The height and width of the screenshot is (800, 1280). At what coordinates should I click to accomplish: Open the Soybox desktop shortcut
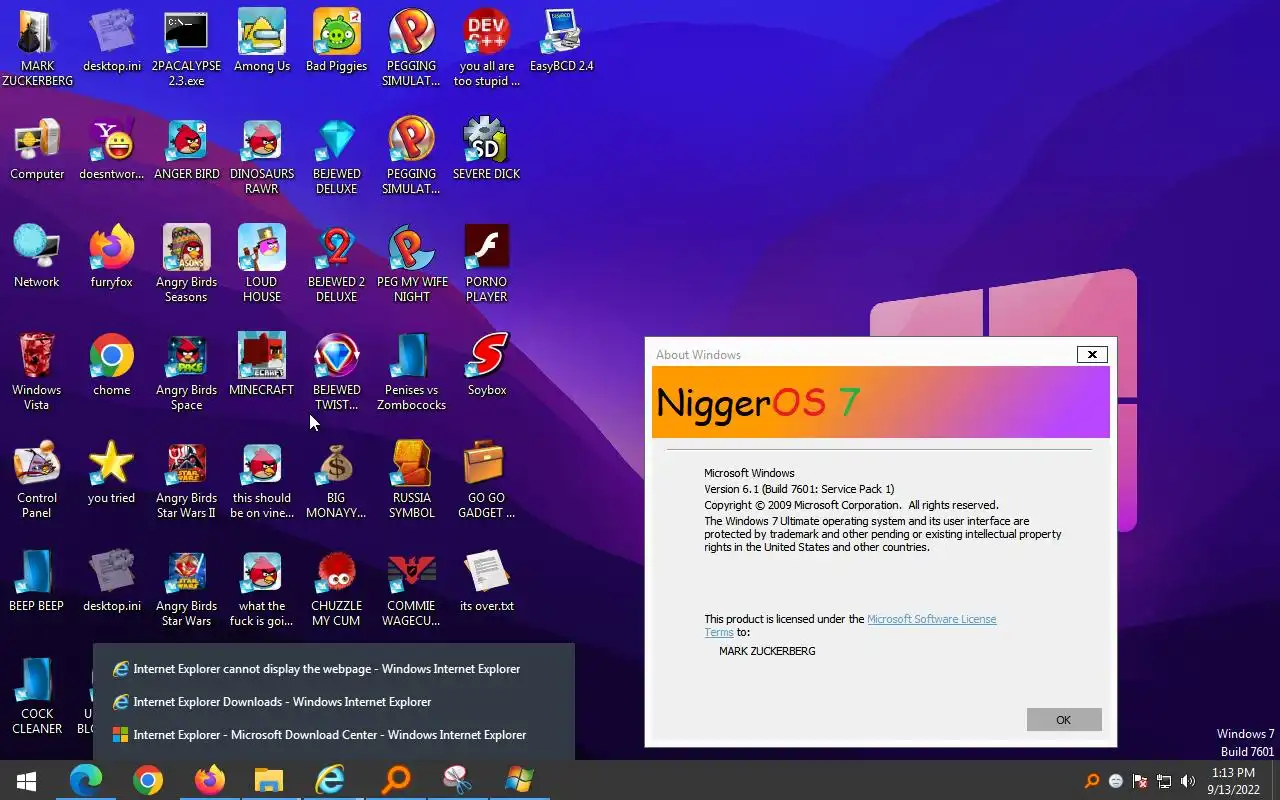pyautogui.click(x=487, y=364)
